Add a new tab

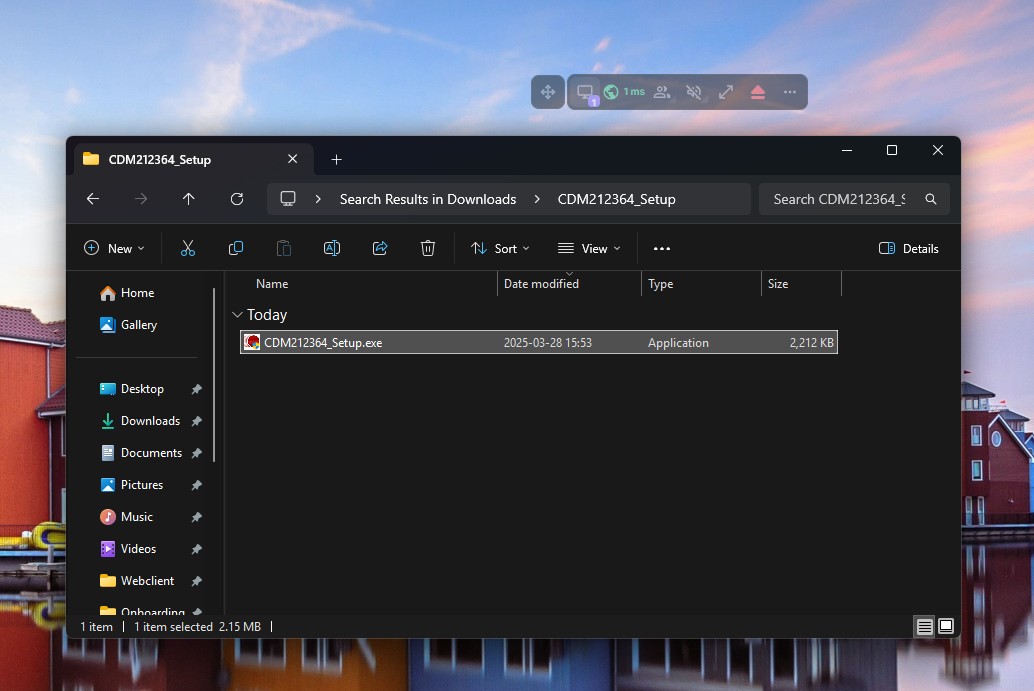click(336, 159)
